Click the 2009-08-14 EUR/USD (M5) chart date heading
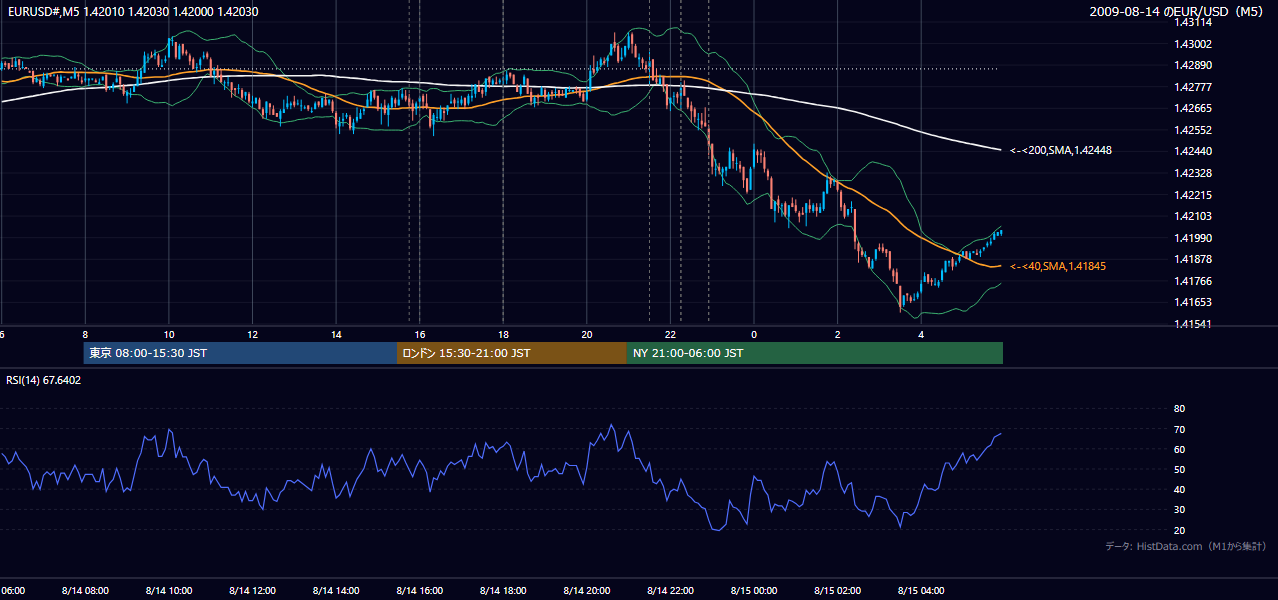The width and height of the screenshot is (1278, 600). click(1177, 11)
